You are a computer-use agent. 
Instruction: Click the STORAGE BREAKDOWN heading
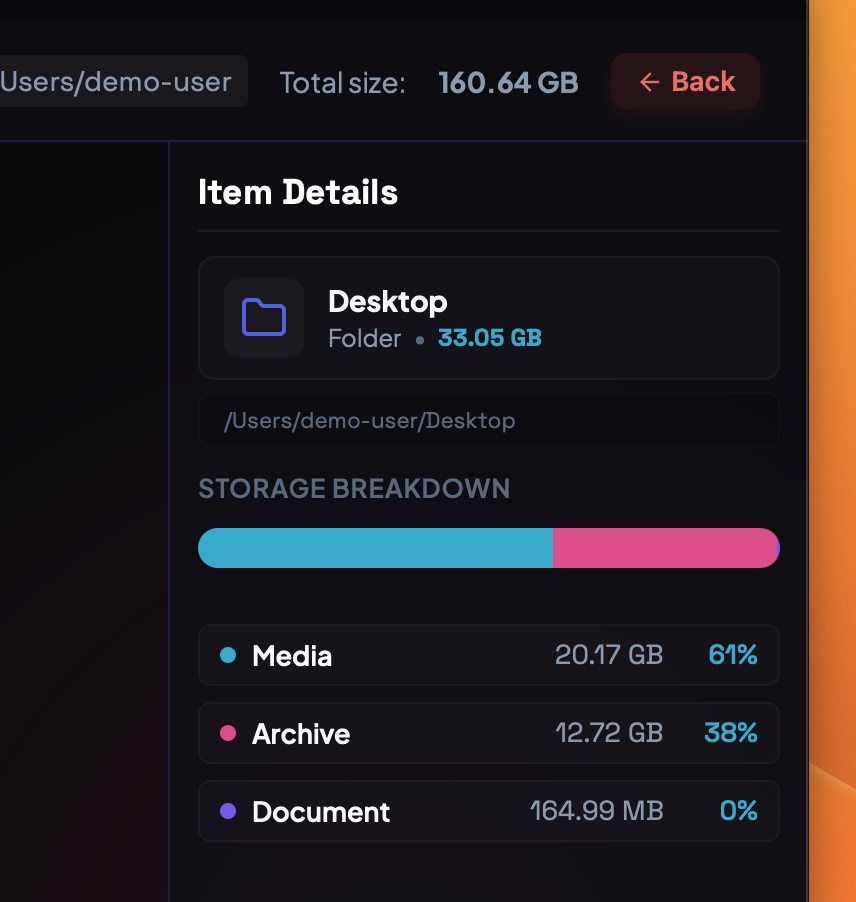[x=354, y=489]
